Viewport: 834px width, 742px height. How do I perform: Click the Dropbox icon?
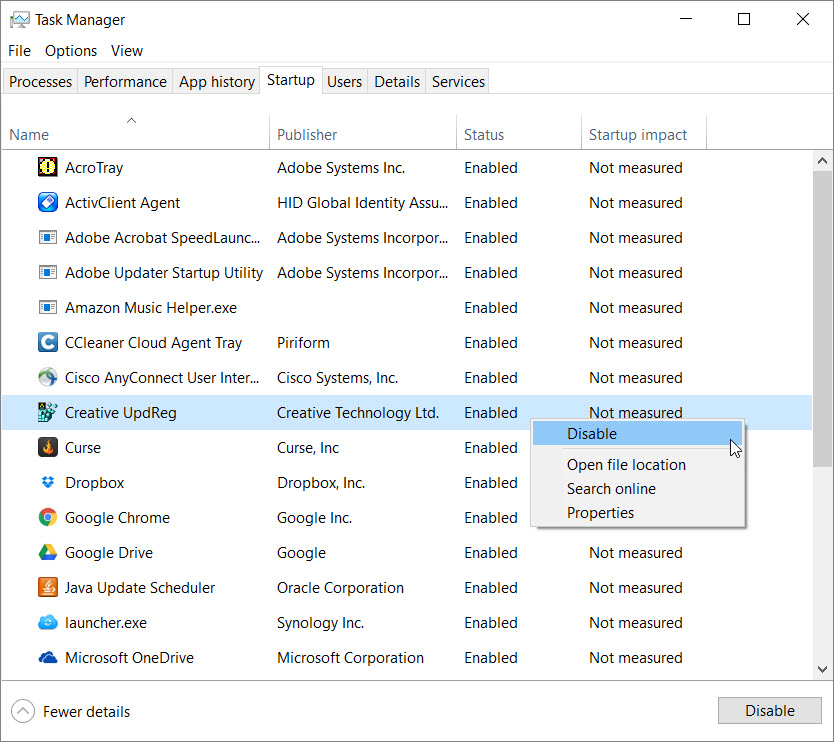pos(47,482)
